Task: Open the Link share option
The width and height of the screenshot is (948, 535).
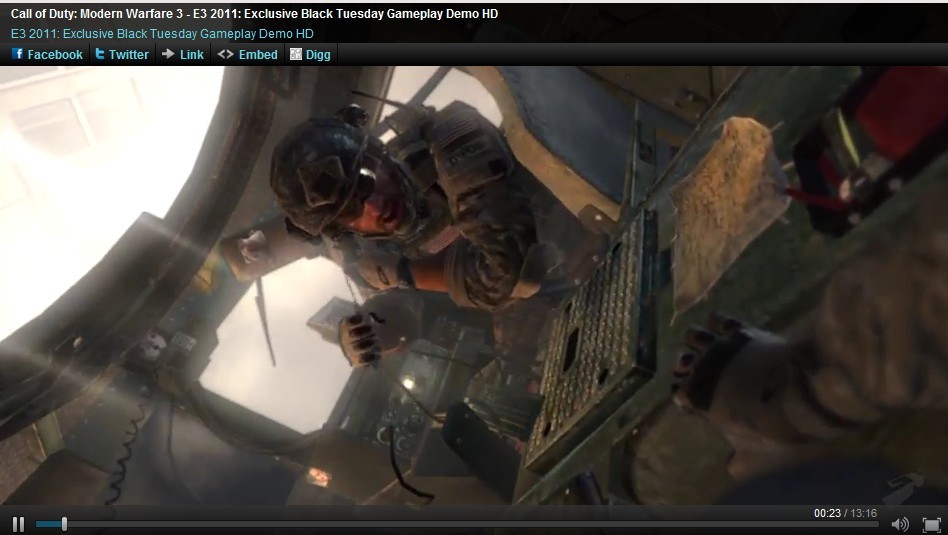Action: pos(183,54)
